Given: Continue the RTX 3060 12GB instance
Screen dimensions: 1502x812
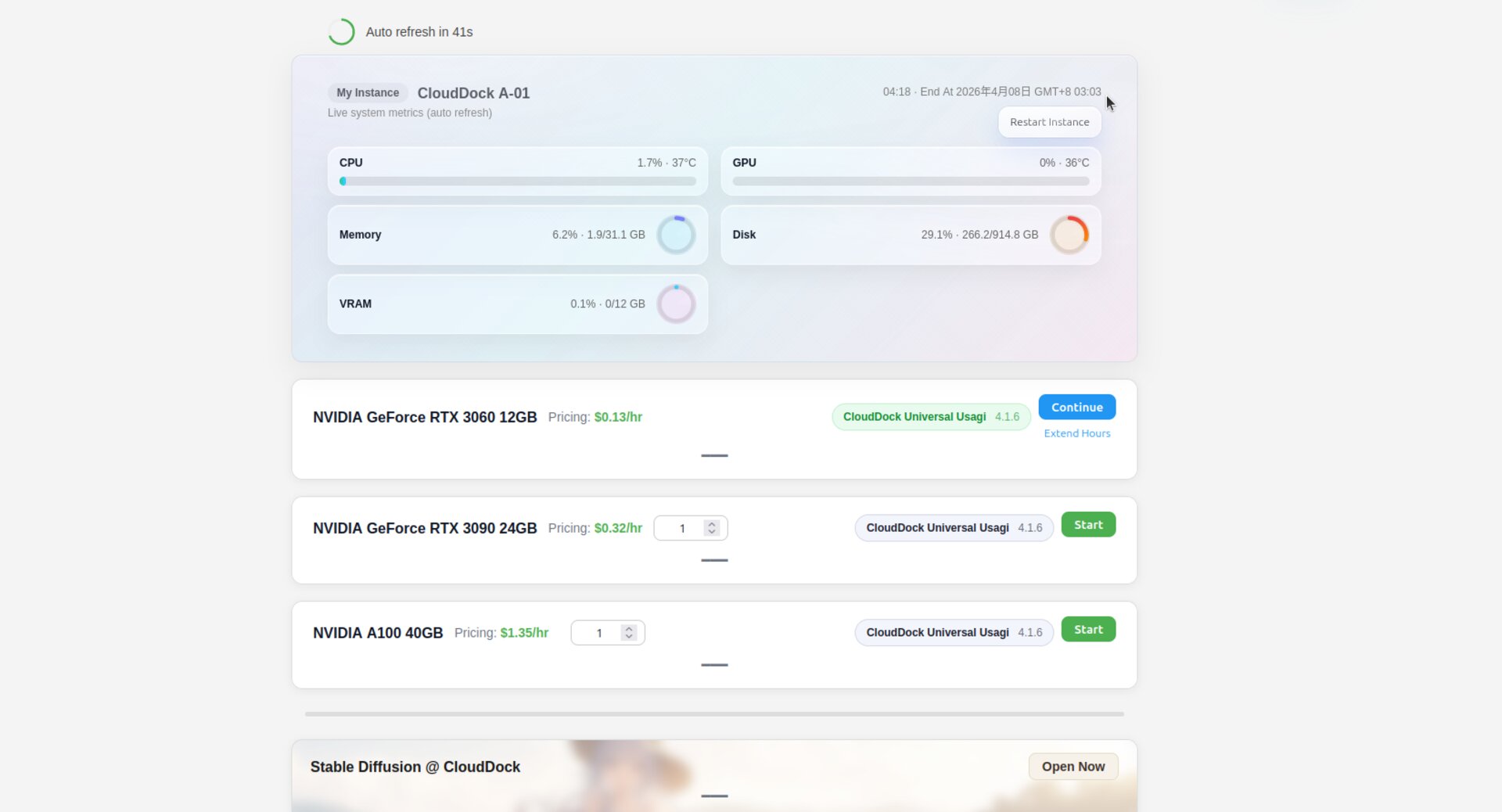Looking at the screenshot, I should [x=1076, y=408].
